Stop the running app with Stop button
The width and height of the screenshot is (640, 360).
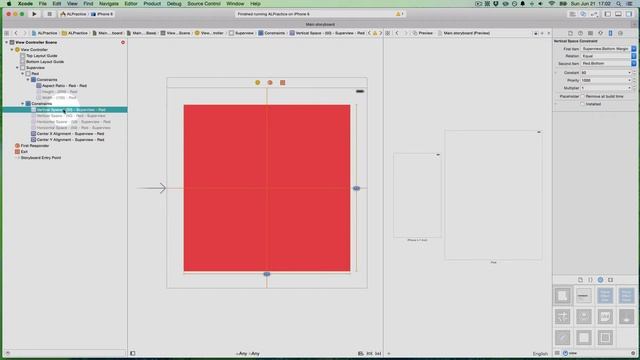tap(49, 14)
